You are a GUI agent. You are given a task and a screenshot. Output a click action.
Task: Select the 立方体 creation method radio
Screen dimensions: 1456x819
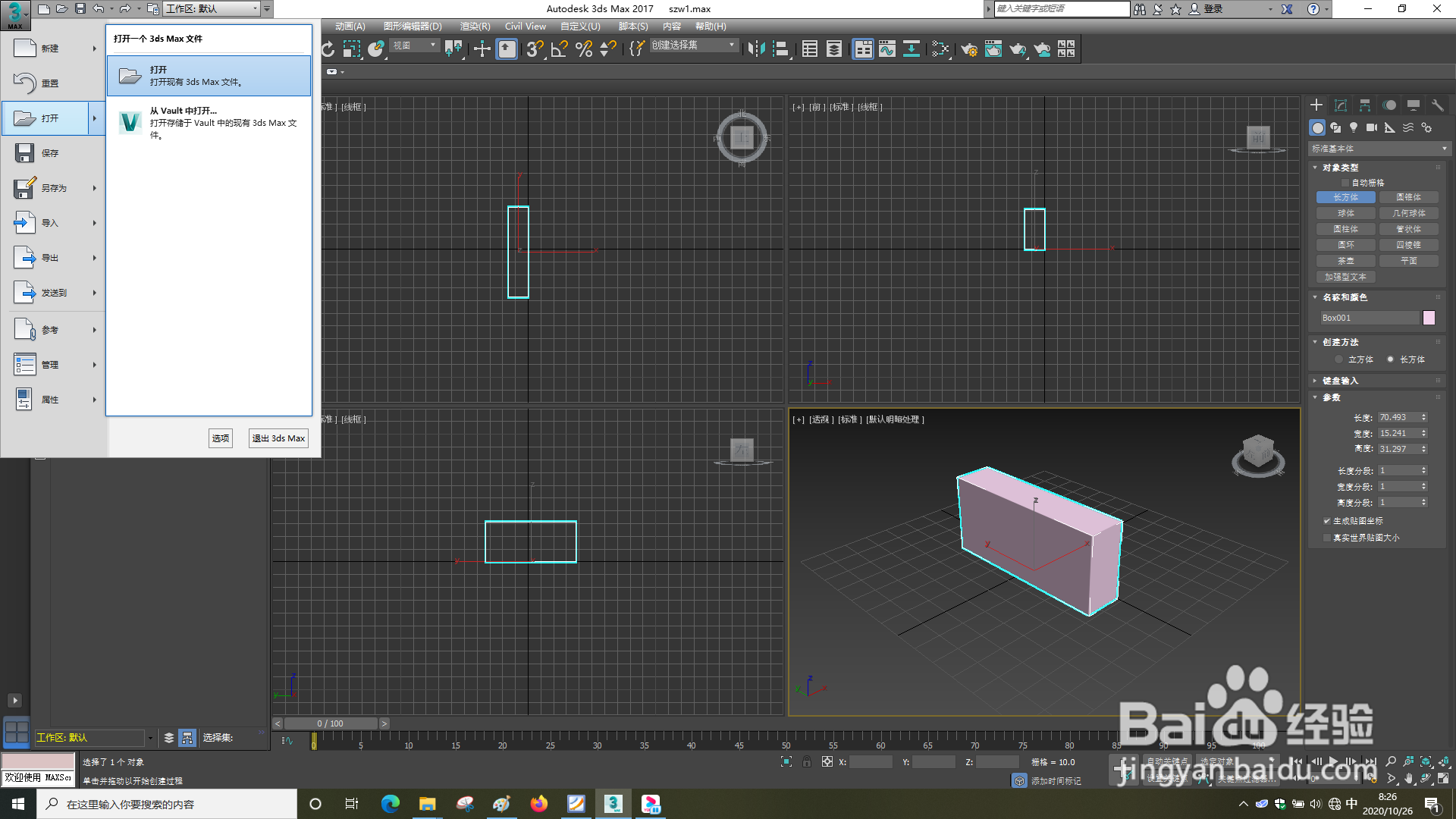(x=1338, y=359)
